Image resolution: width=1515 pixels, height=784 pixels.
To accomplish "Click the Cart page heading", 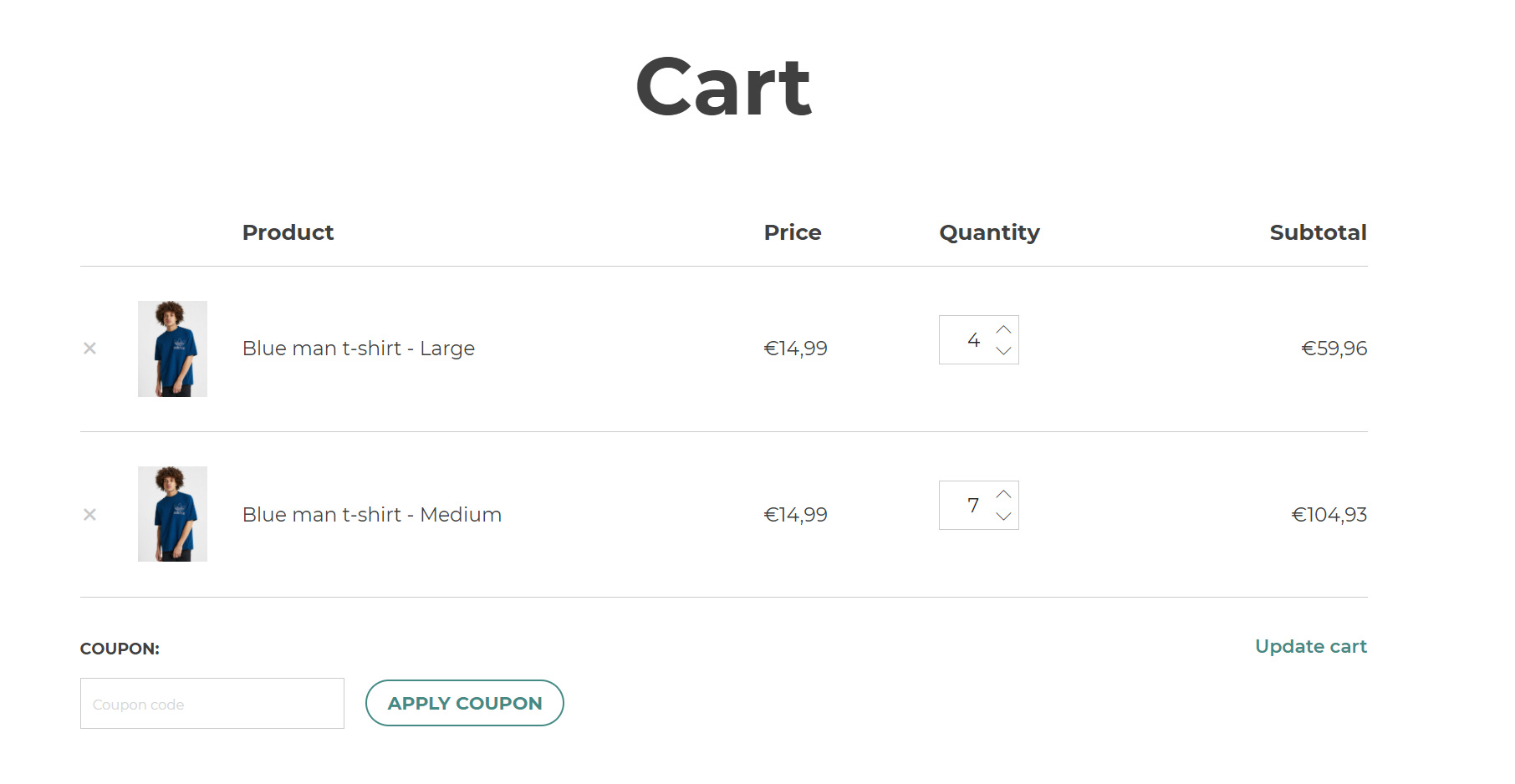I will (x=724, y=87).
